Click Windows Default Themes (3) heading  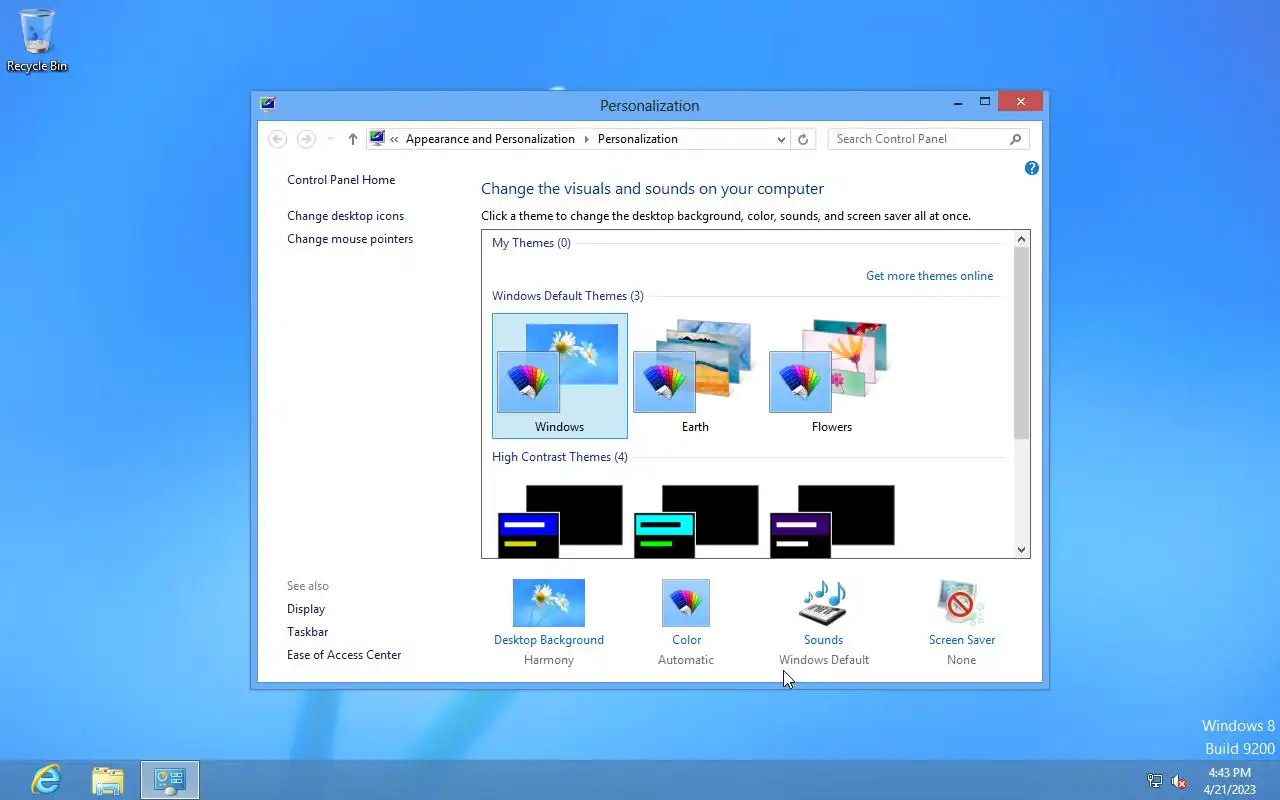(568, 296)
